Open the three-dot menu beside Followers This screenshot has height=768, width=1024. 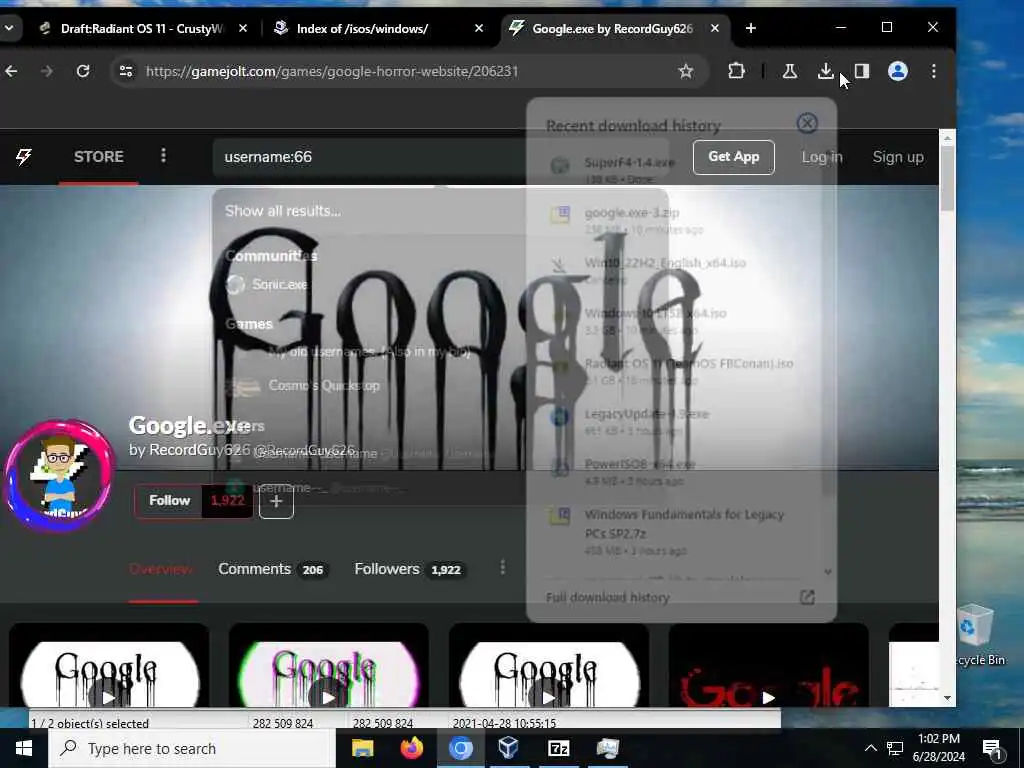click(x=502, y=567)
